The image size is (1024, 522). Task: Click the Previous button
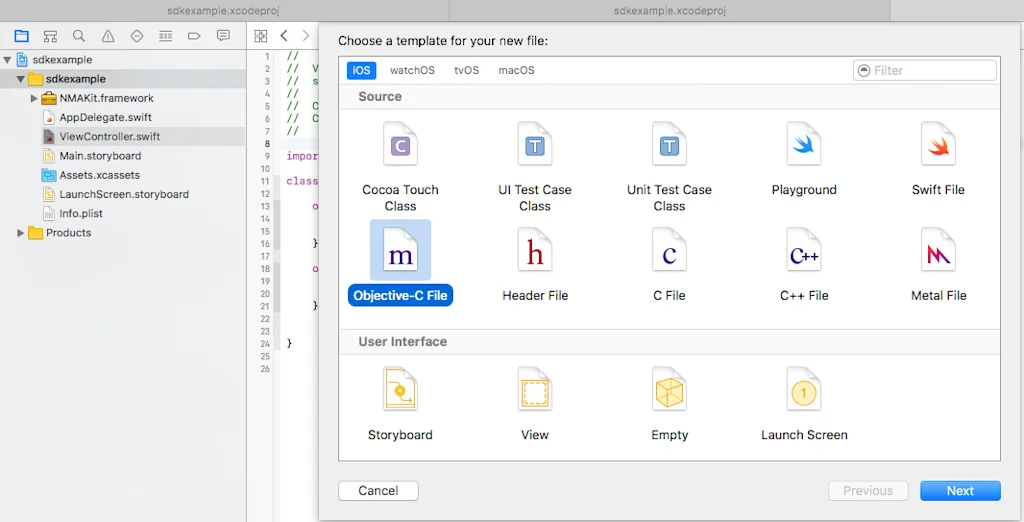(x=868, y=491)
